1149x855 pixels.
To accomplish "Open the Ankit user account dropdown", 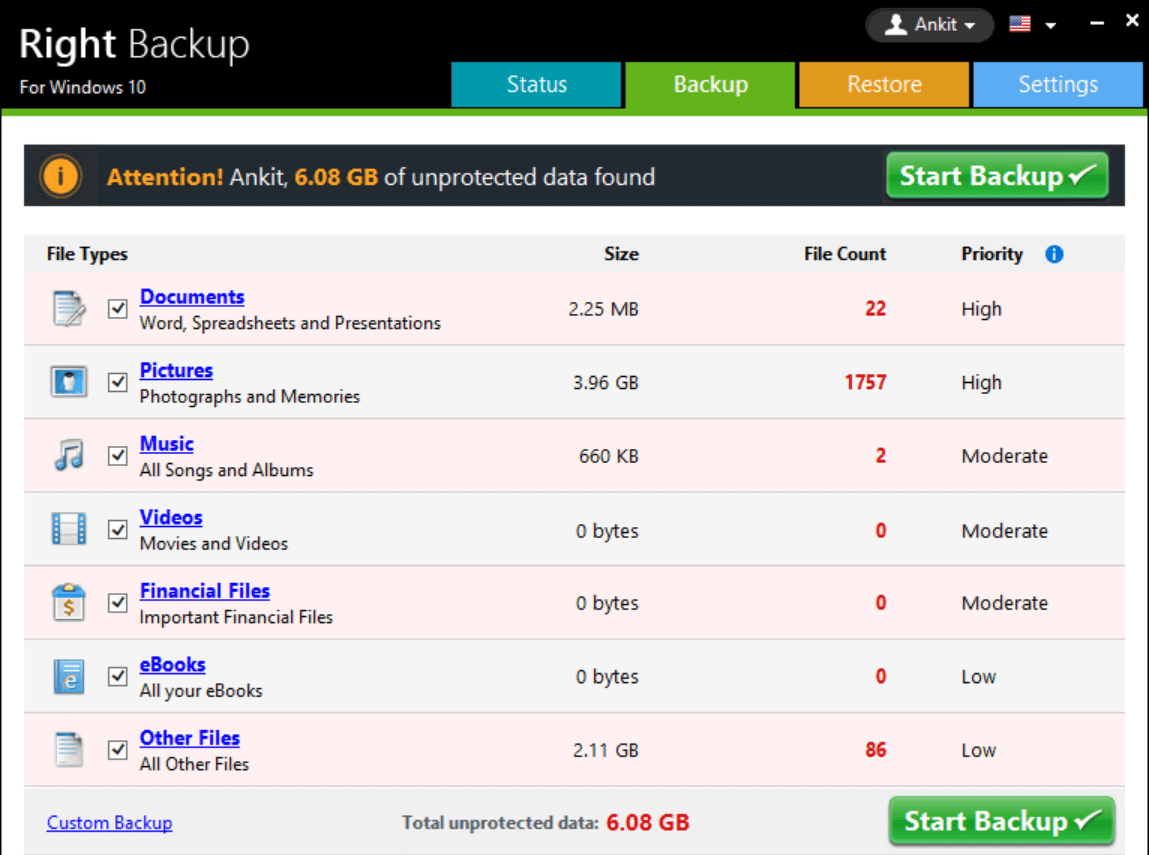I will click(930, 25).
